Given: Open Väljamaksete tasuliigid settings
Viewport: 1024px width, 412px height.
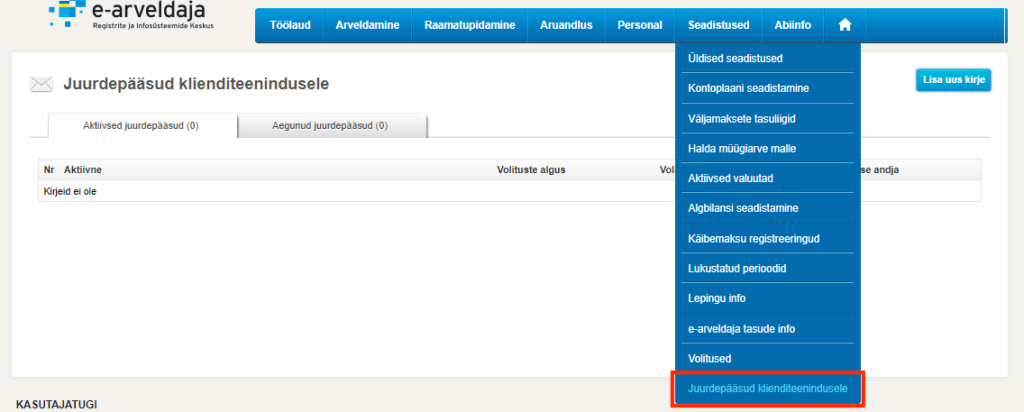Looking at the screenshot, I should (x=742, y=118).
